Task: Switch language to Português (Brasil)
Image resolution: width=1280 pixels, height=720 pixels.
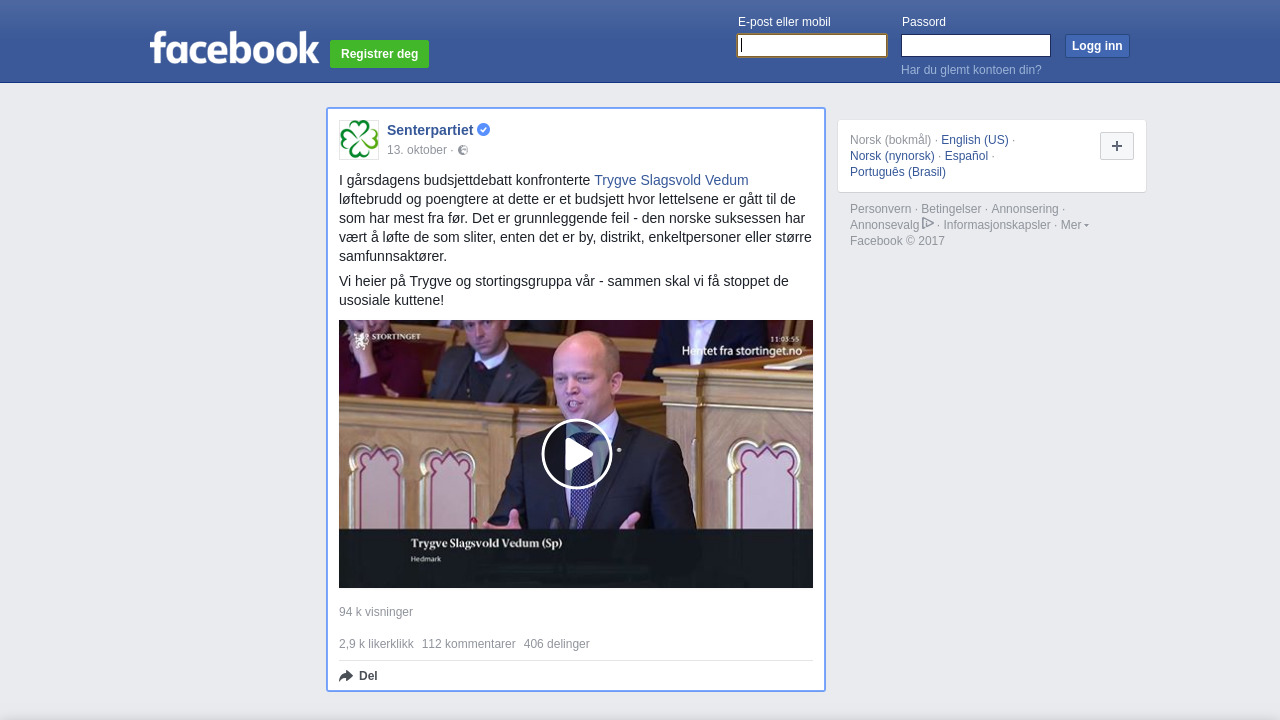Action: click(898, 172)
